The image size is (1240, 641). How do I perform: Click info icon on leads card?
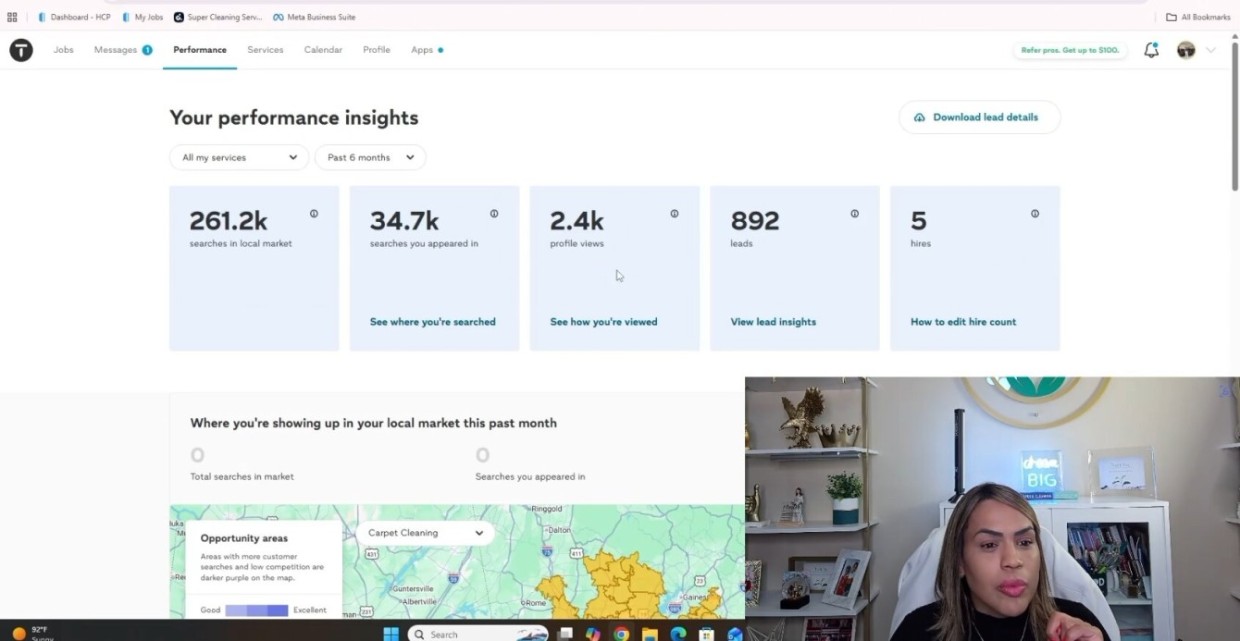coord(854,213)
